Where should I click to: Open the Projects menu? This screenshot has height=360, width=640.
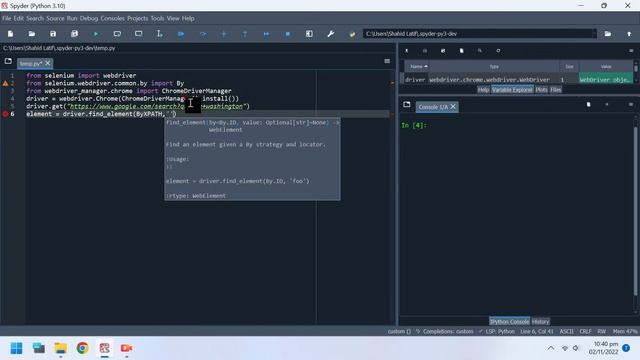tap(137, 18)
